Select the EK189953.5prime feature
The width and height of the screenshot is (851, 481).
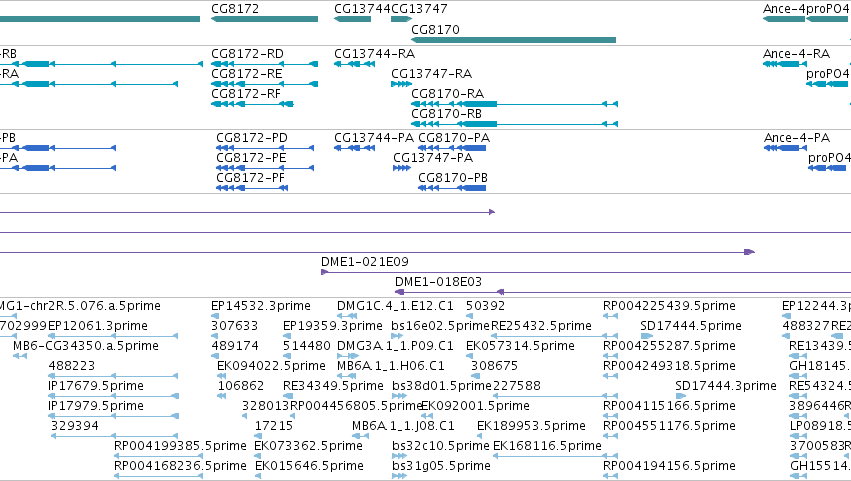(x=480, y=436)
